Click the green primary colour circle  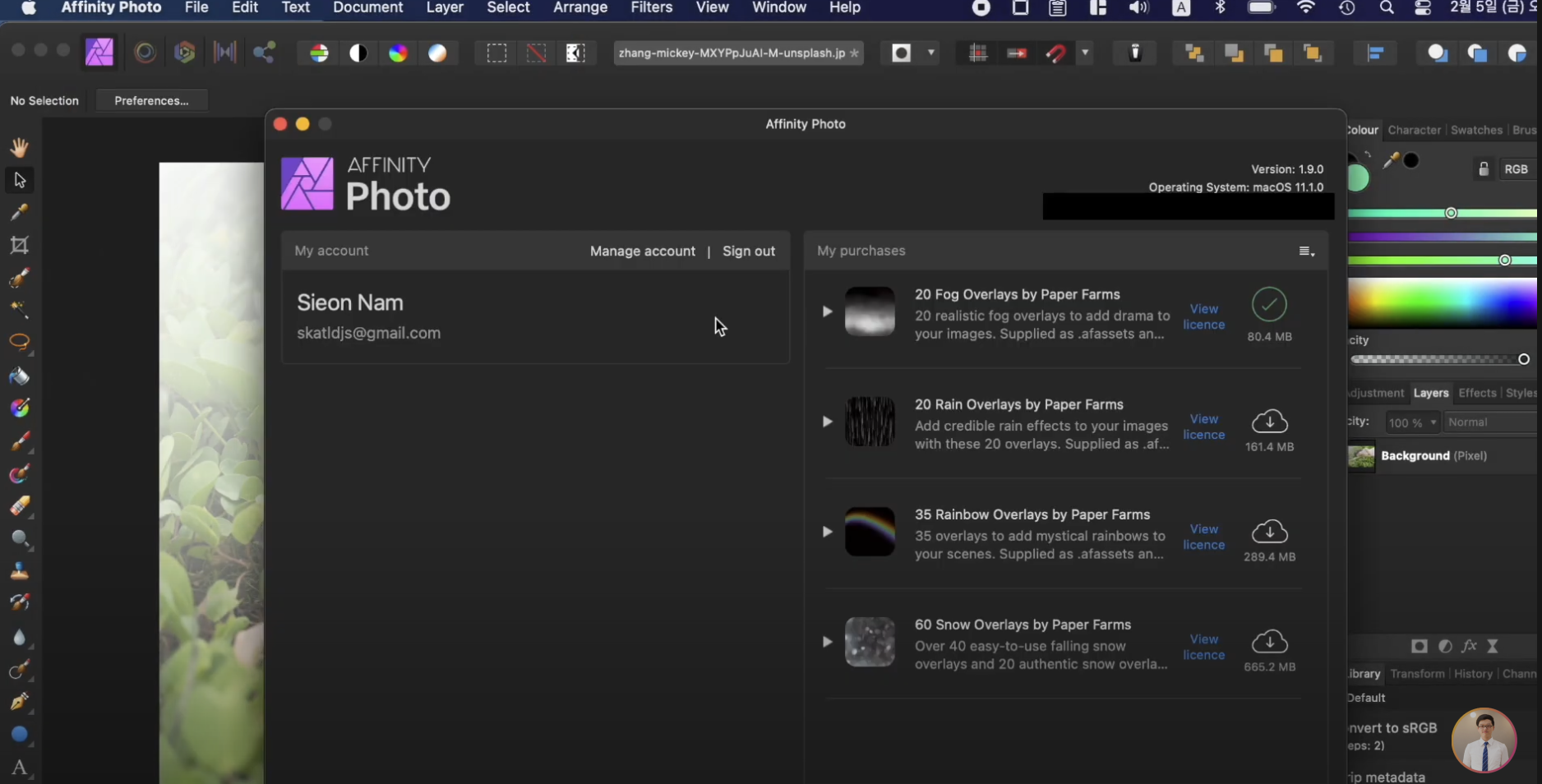tap(1357, 178)
